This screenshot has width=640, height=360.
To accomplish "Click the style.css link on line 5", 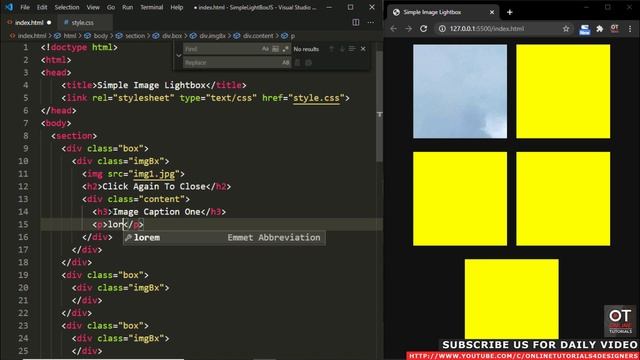I will 316,98.
